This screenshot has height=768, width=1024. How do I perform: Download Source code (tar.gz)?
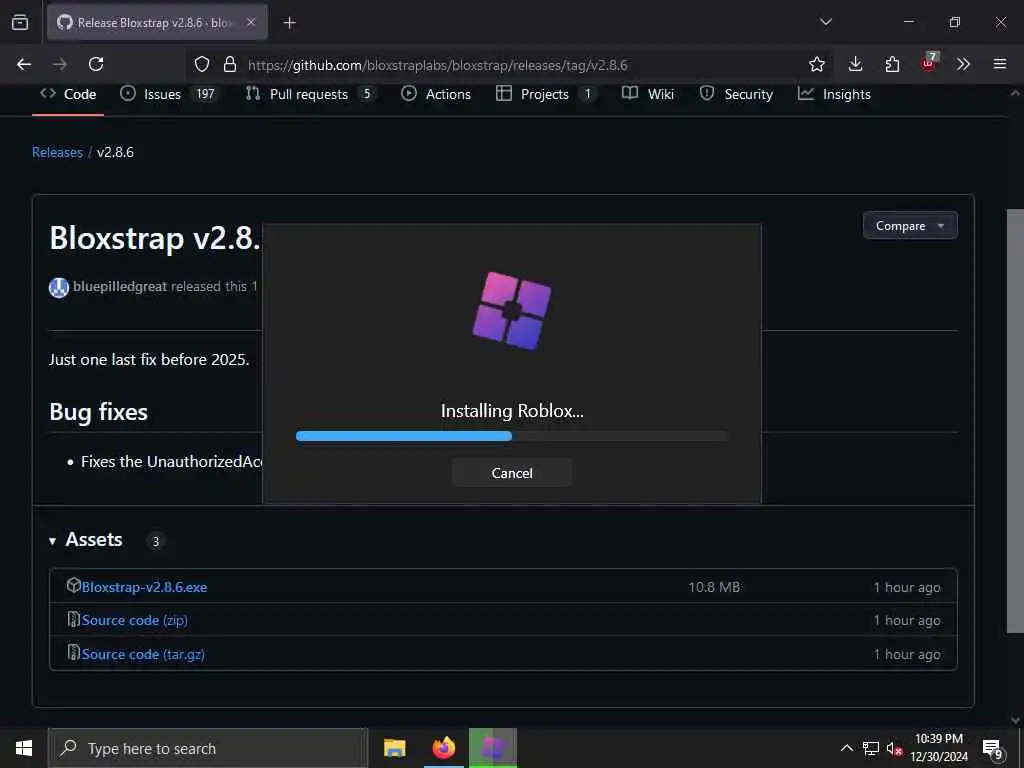point(143,654)
